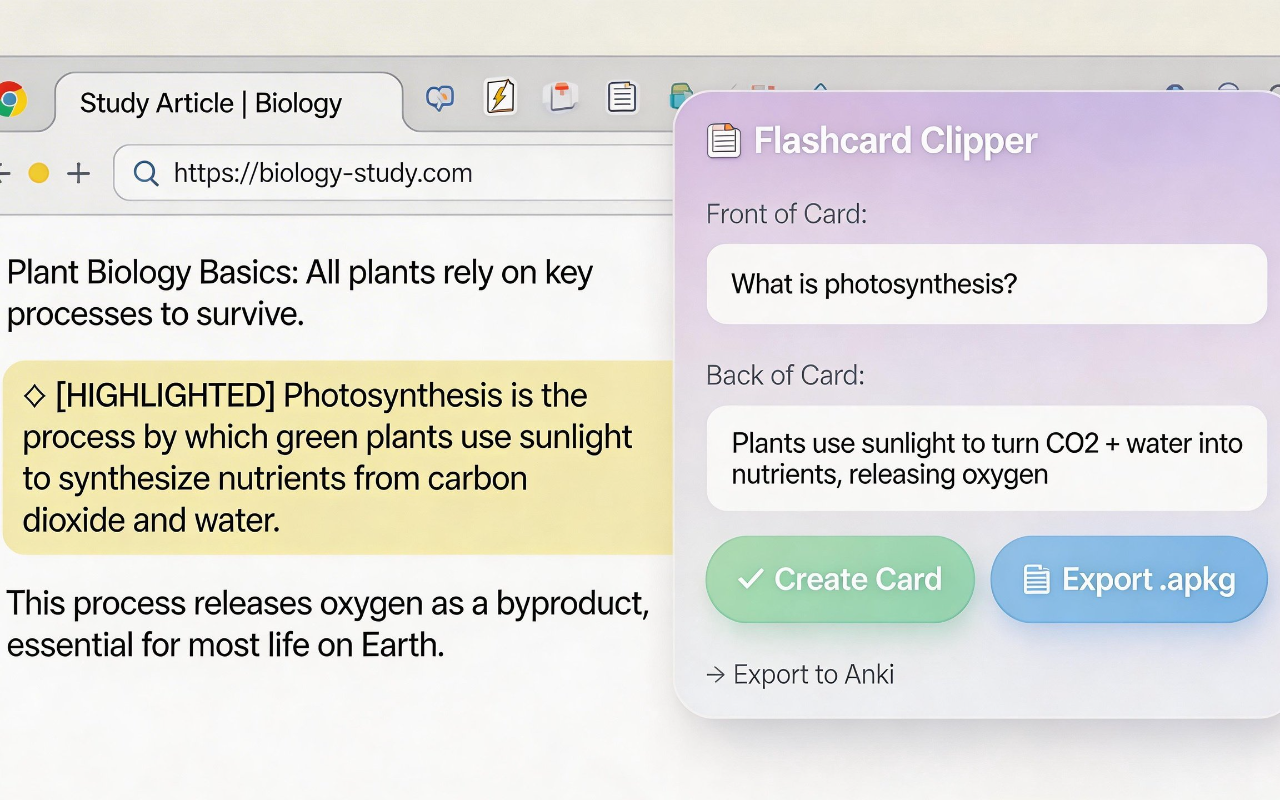This screenshot has width=1280, height=800.
Task: Click the teal storage box extension icon
Action: 682,97
